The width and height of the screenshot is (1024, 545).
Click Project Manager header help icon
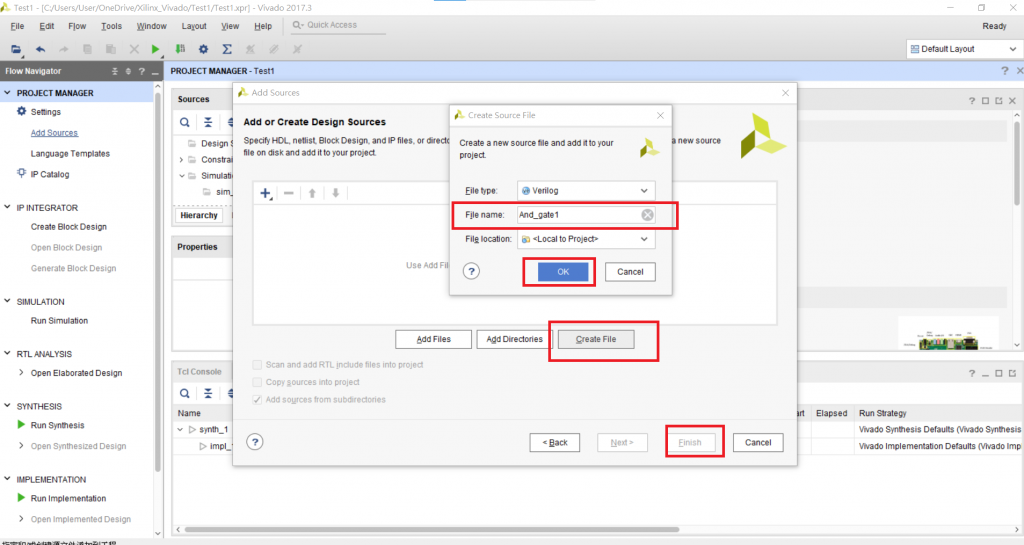click(1004, 70)
